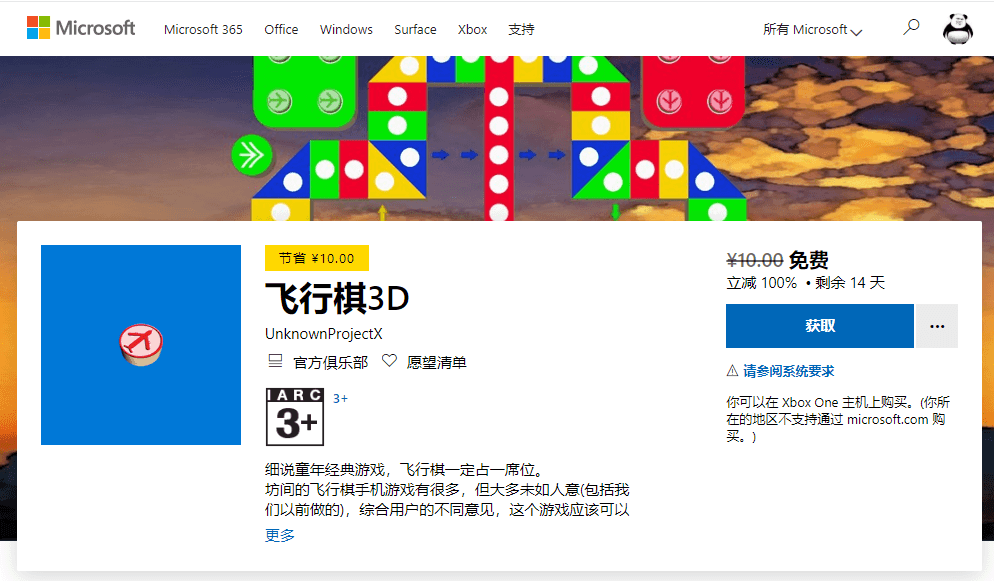The height and width of the screenshot is (581, 994).
Task: Open the Xbox menu item
Action: pos(472,30)
